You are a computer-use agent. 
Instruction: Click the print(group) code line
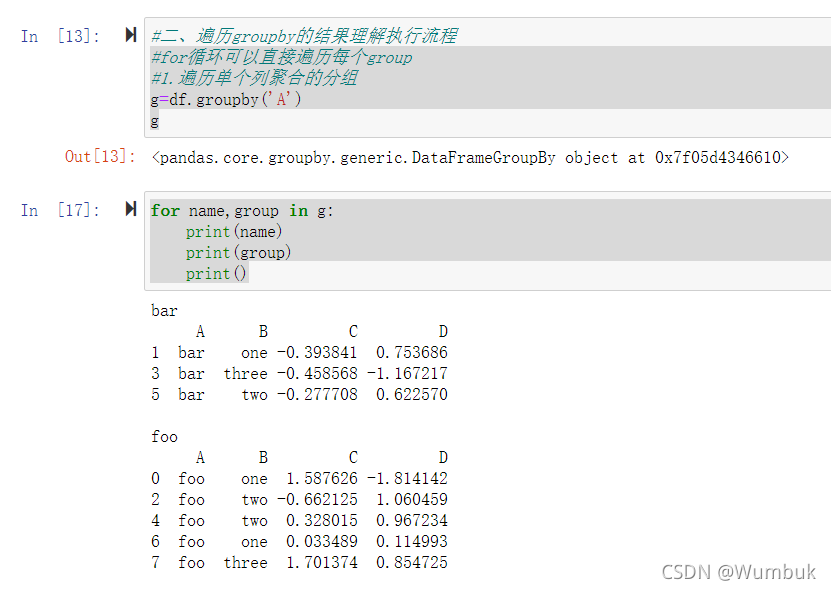[238, 252]
